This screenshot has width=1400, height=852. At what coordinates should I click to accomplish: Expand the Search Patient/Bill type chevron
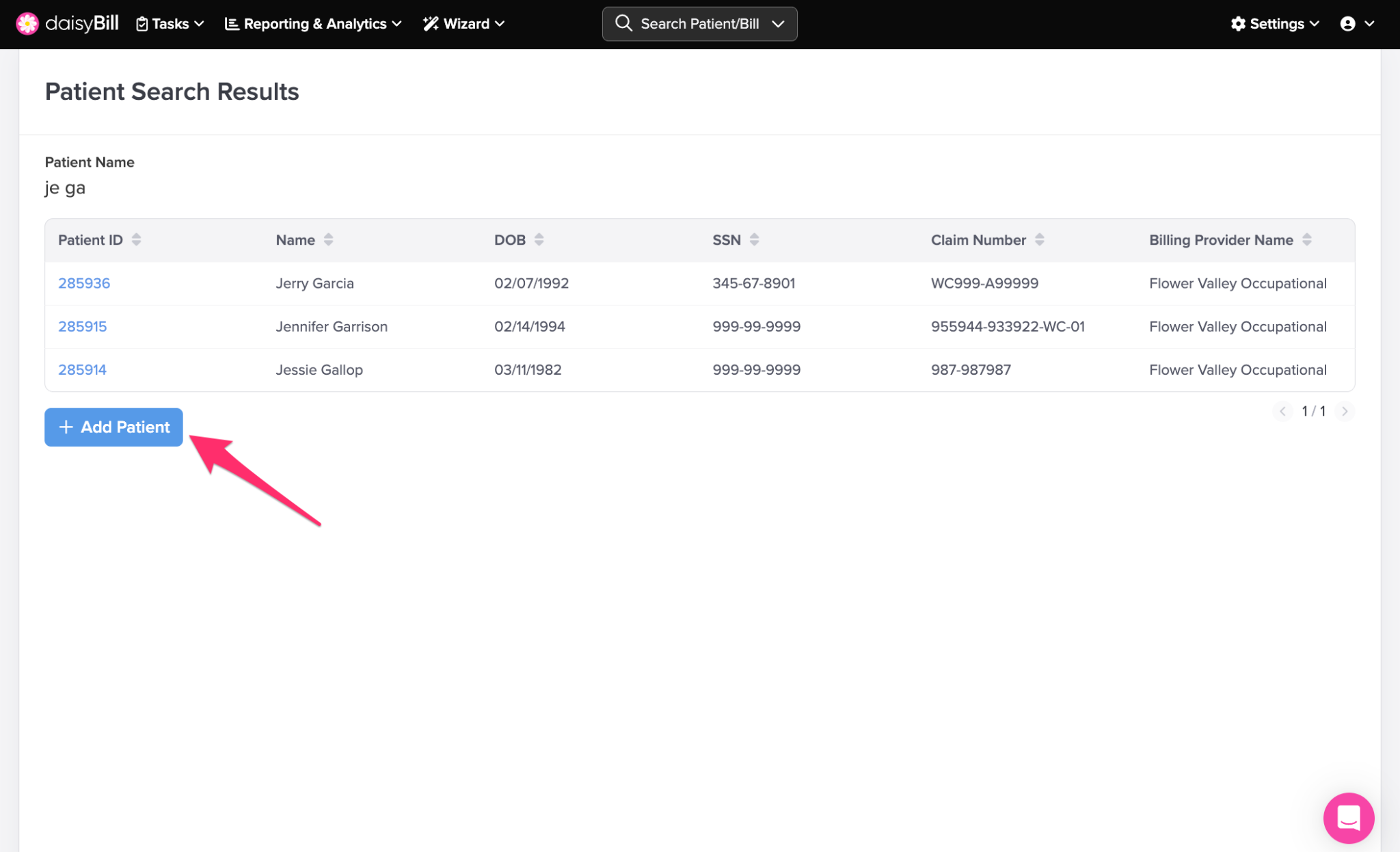click(778, 24)
